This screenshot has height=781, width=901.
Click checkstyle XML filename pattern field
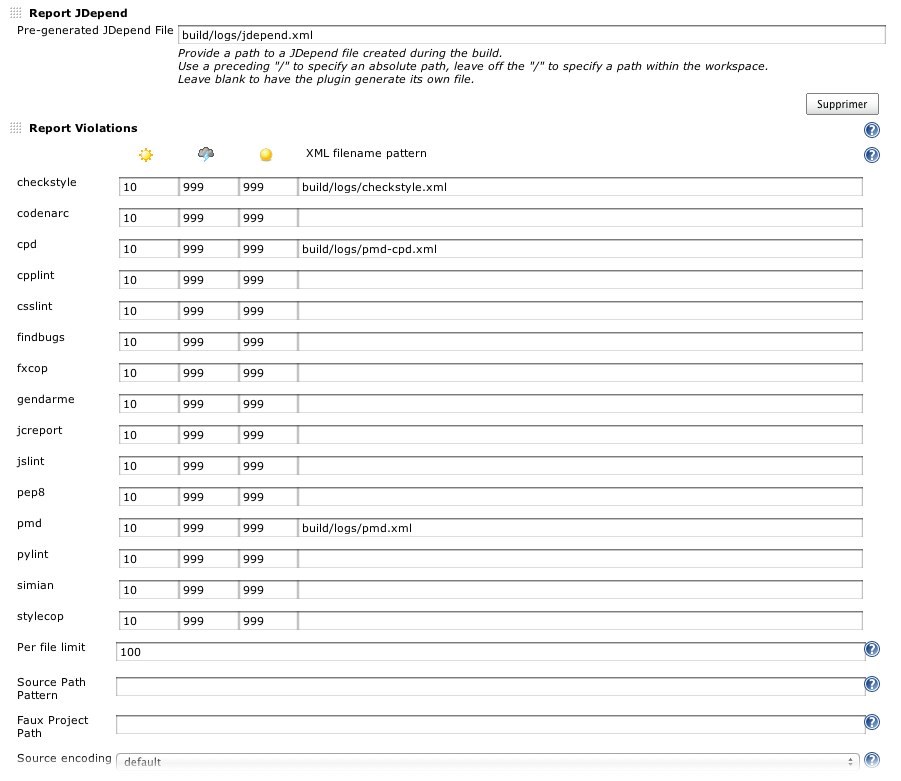(580, 187)
